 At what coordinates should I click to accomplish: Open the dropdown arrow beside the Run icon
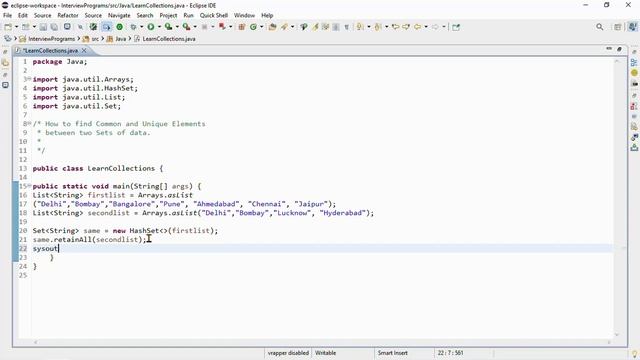(x=159, y=27)
